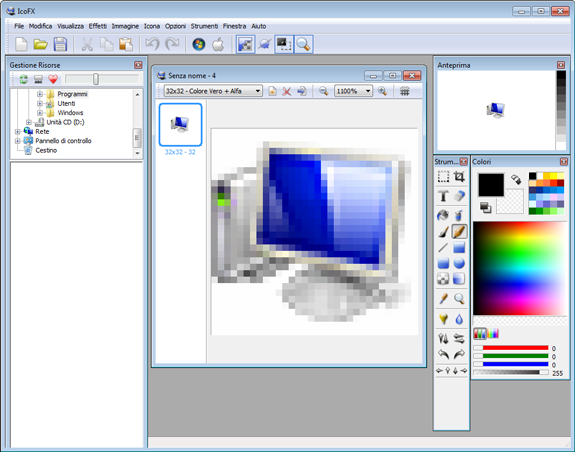Switch to HSB rainbow color mode button
575x452 pixels.
coord(493,333)
